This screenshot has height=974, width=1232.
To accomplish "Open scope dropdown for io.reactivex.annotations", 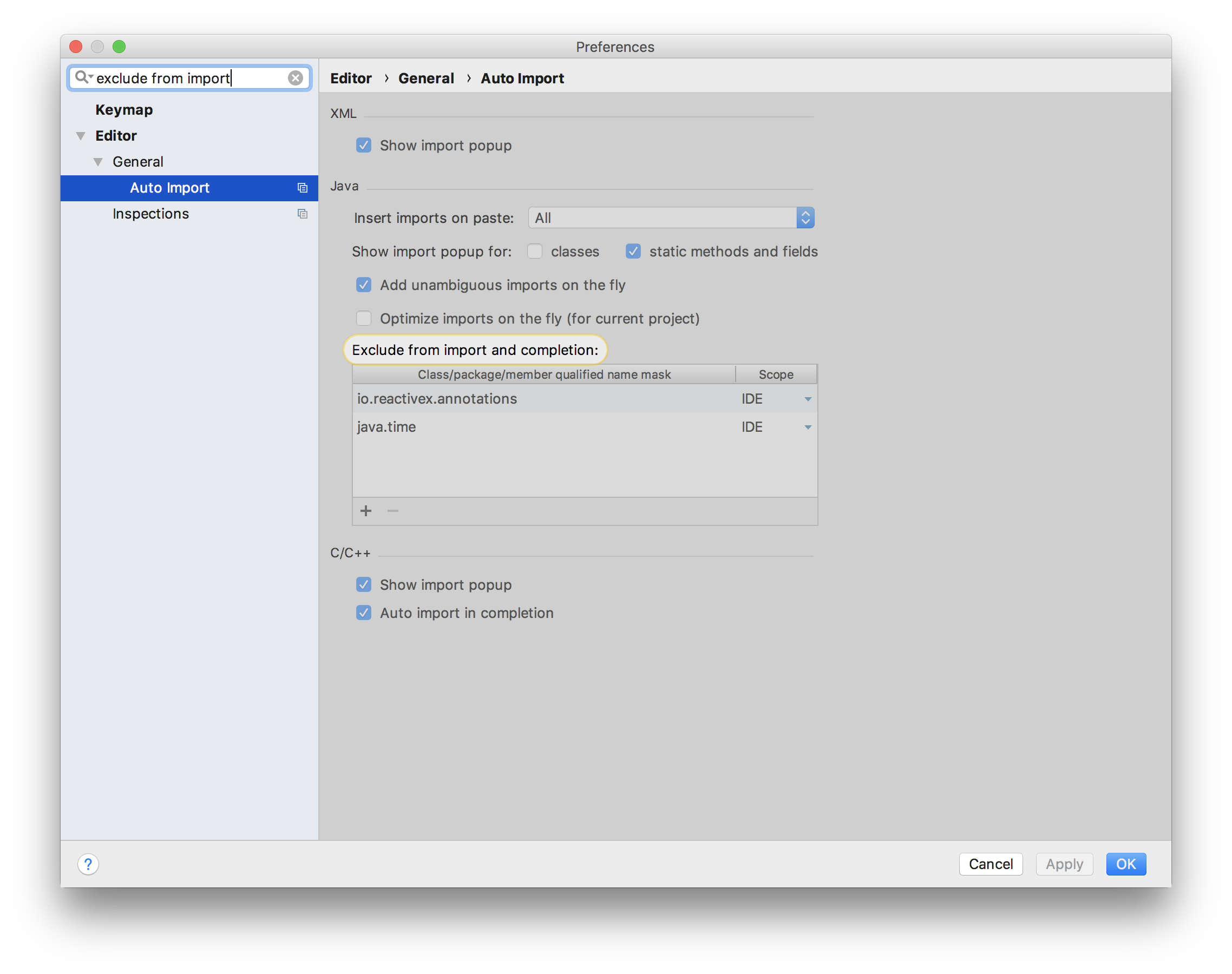I will pyautogui.click(x=808, y=399).
